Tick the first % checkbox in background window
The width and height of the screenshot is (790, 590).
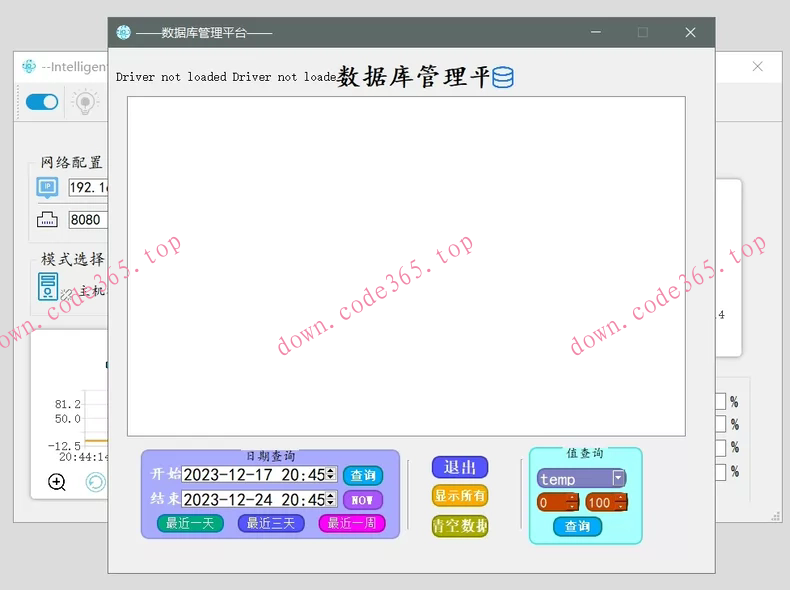(x=720, y=402)
